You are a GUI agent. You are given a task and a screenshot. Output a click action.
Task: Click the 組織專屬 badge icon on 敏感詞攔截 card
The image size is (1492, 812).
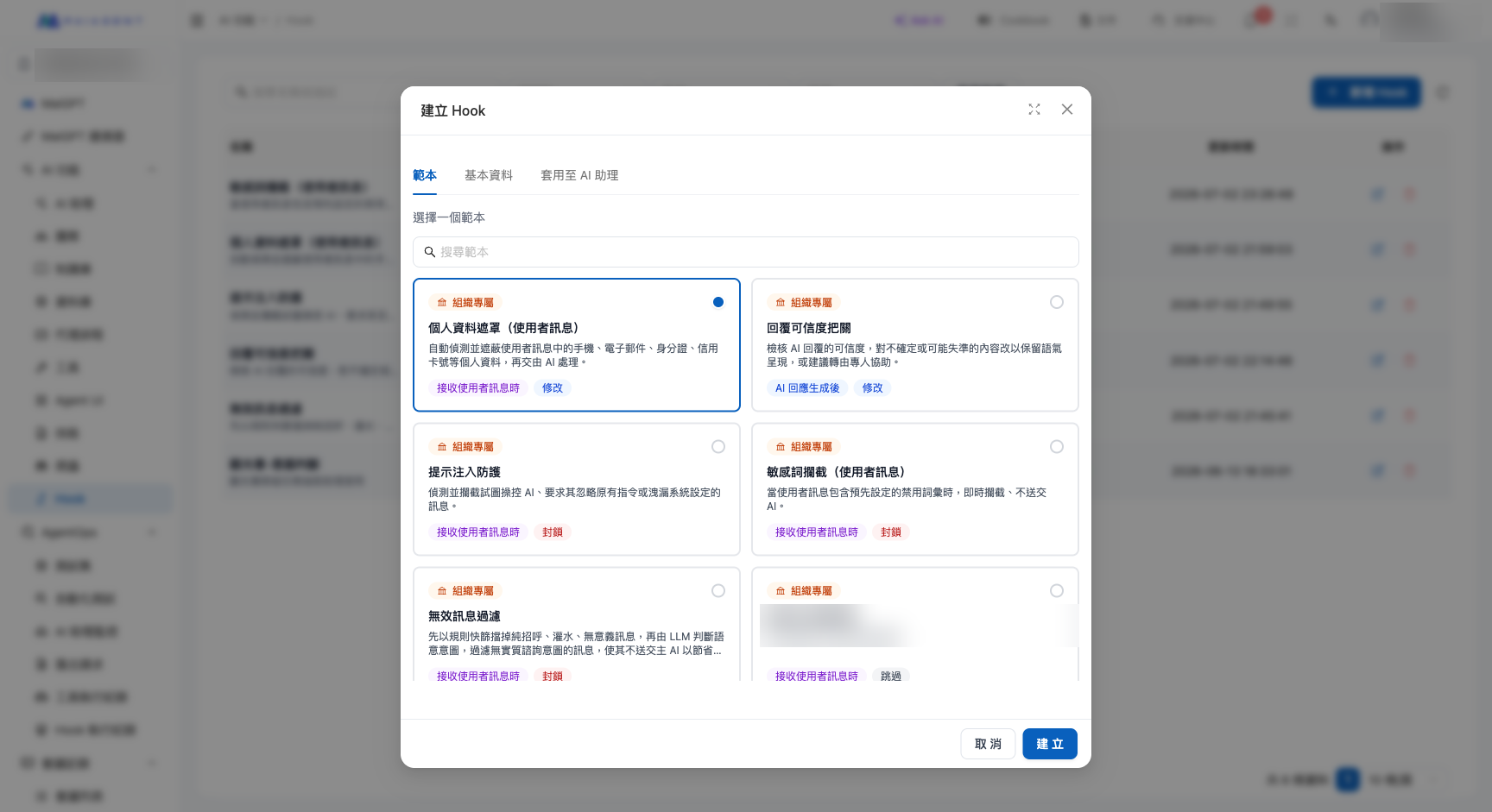click(781, 447)
